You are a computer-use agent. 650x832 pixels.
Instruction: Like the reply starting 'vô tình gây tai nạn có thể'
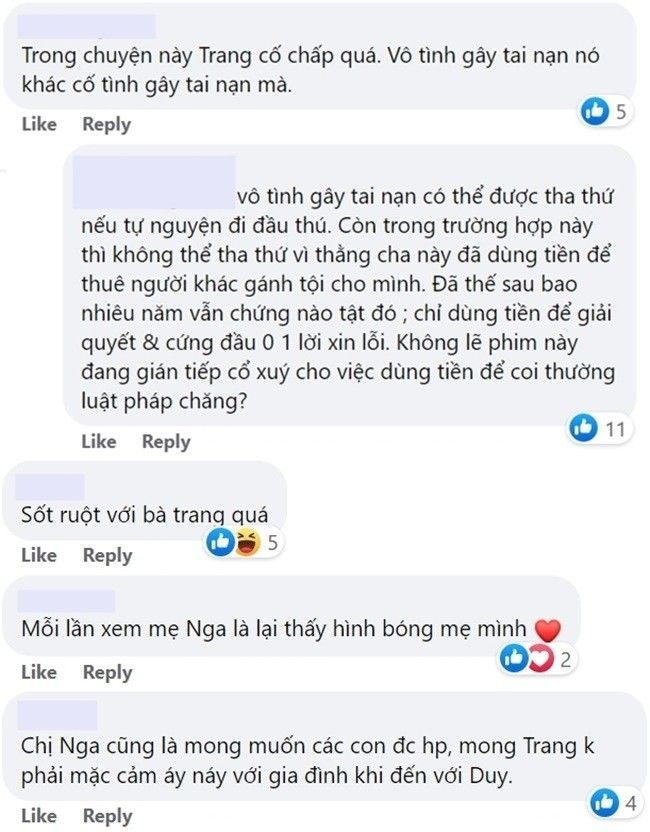tap(99, 441)
